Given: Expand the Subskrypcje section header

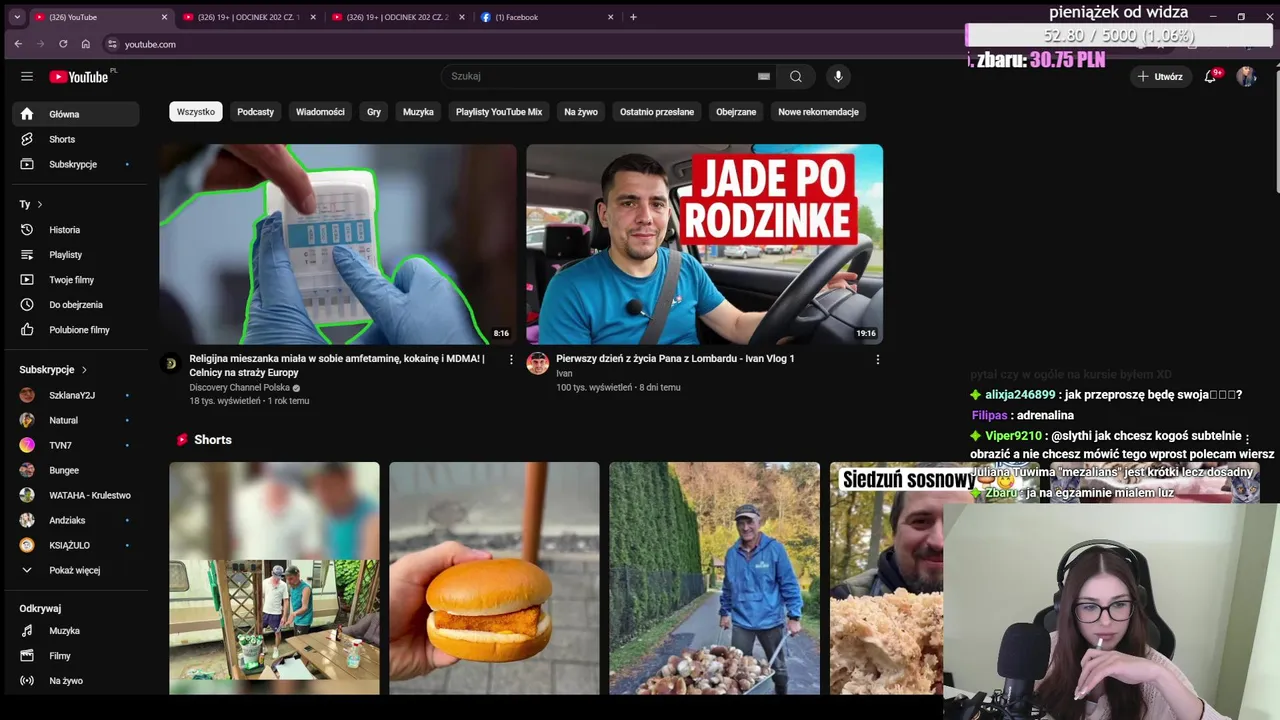Looking at the screenshot, I should 54,370.
